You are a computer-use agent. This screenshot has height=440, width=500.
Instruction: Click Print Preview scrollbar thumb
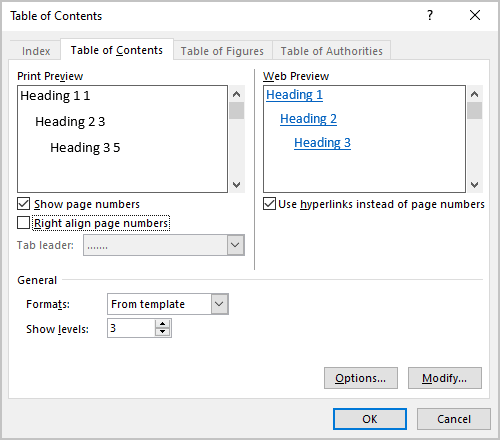236,111
